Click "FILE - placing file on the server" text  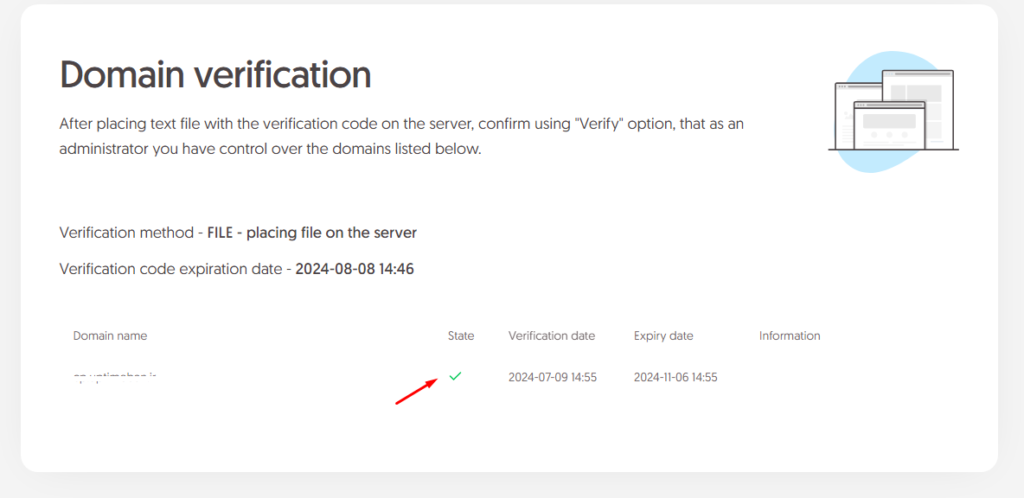click(312, 233)
